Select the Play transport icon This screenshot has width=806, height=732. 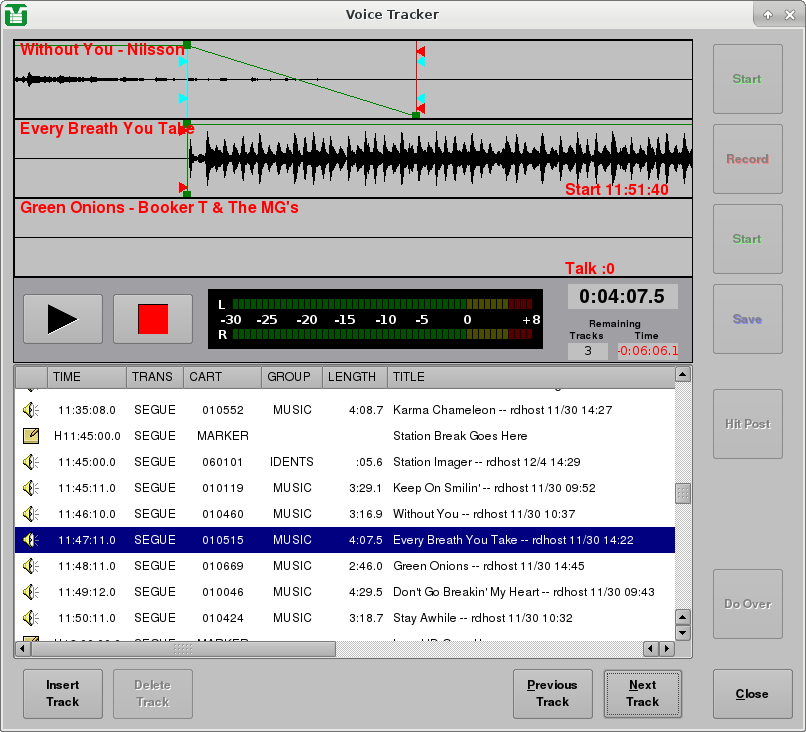coord(62,318)
